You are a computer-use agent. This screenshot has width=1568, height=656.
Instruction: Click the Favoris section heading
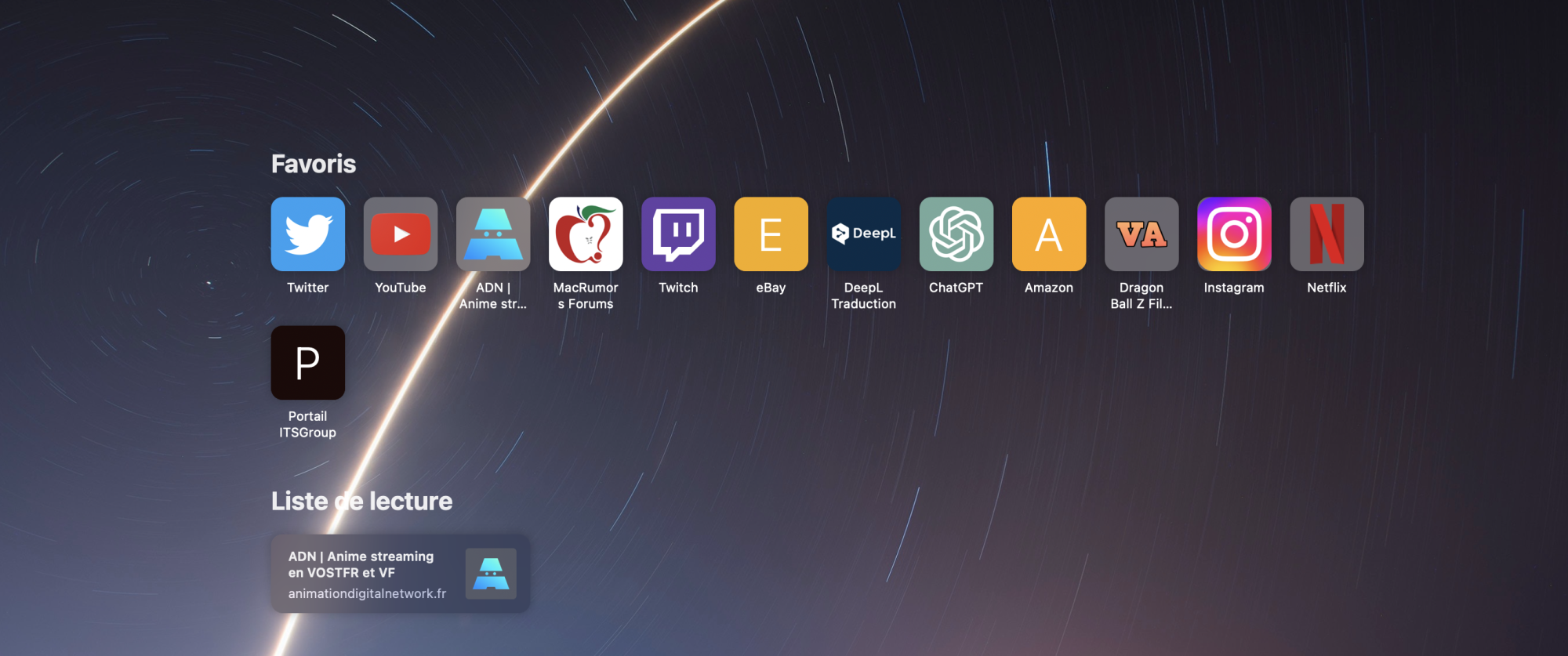(314, 164)
